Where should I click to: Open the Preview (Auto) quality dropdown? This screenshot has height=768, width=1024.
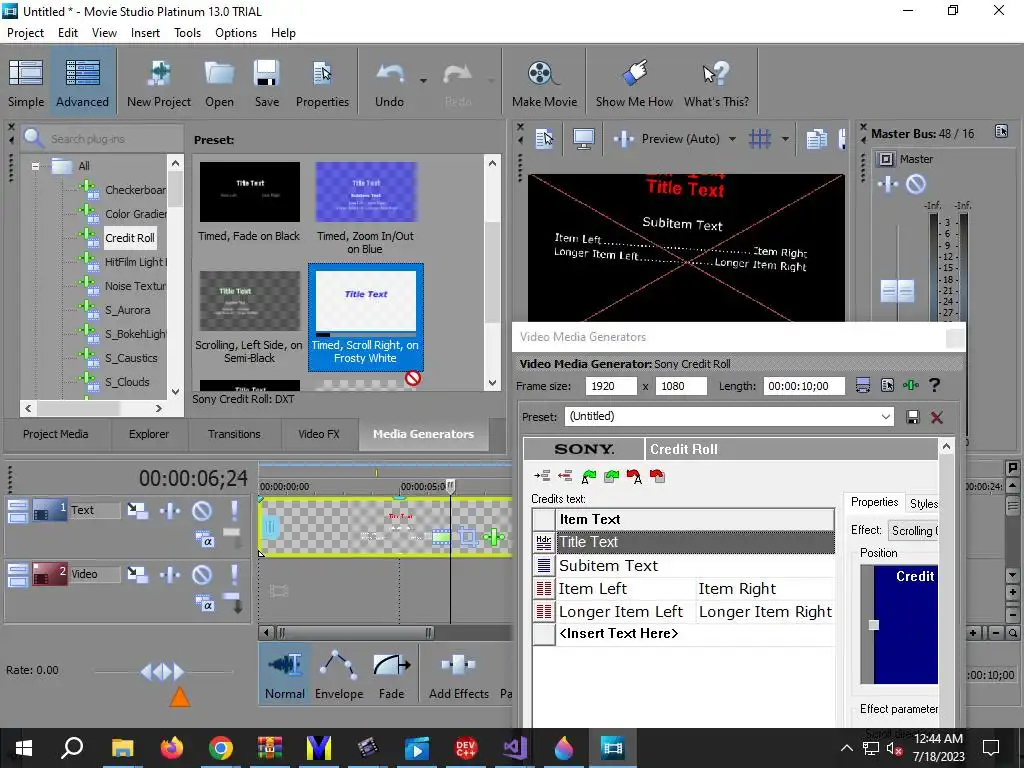pos(732,138)
